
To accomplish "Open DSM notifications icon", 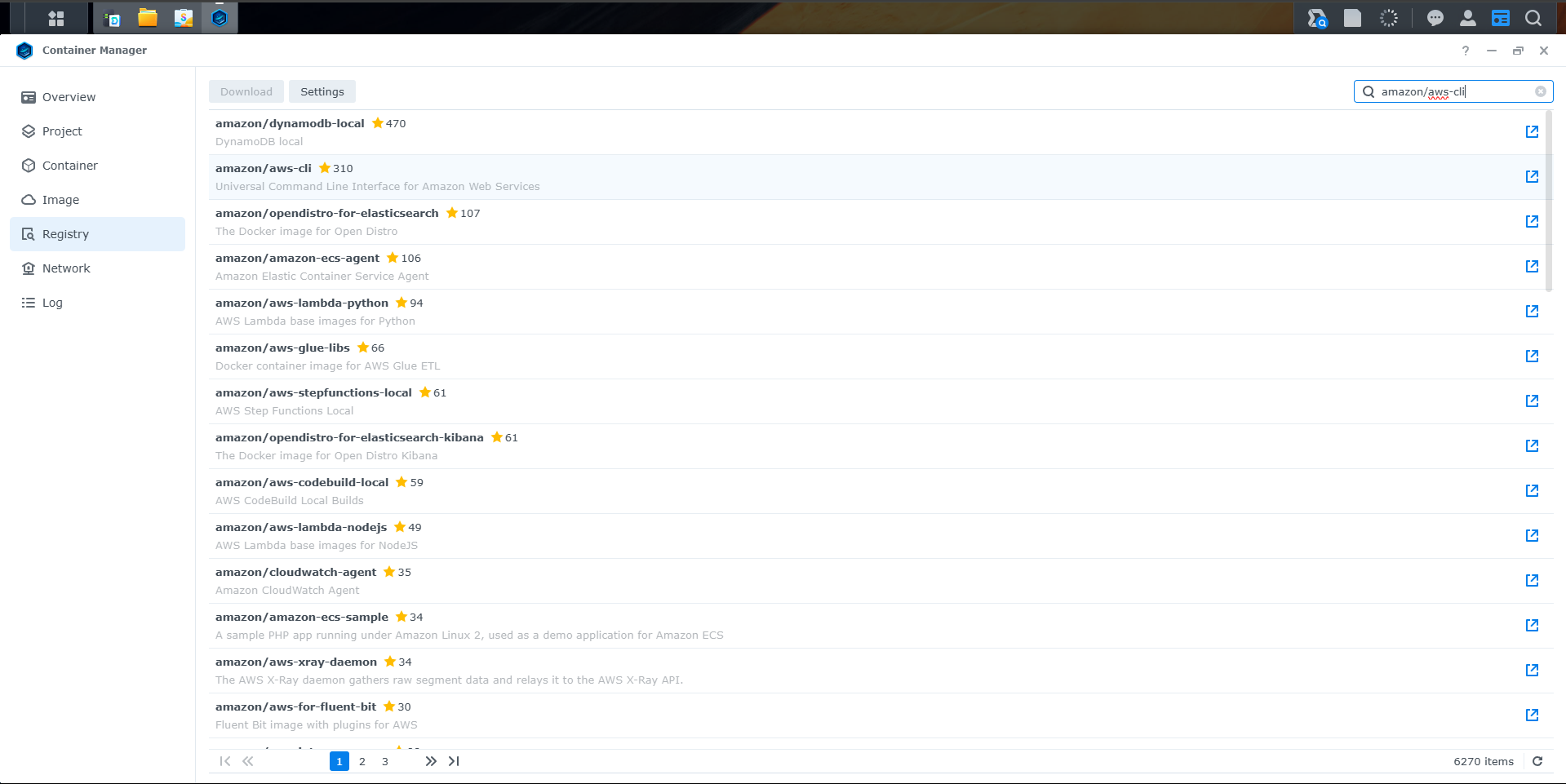I will [1435, 18].
